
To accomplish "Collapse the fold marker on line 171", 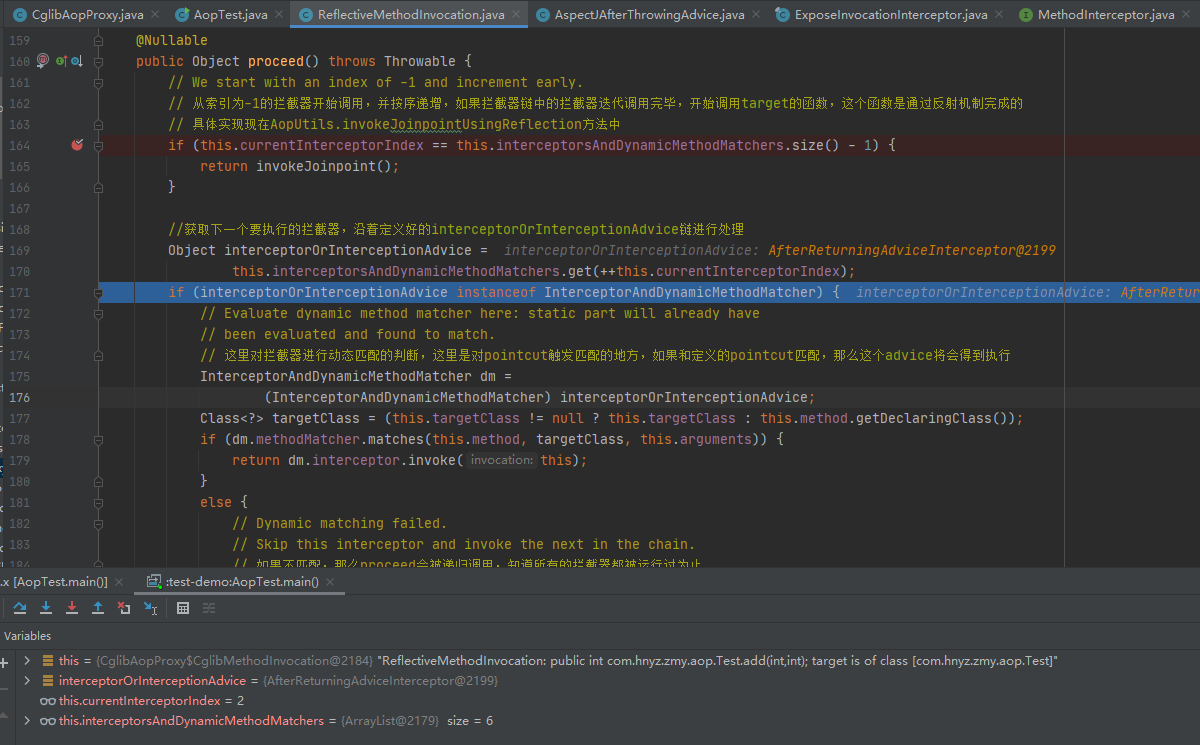I will (x=99, y=292).
